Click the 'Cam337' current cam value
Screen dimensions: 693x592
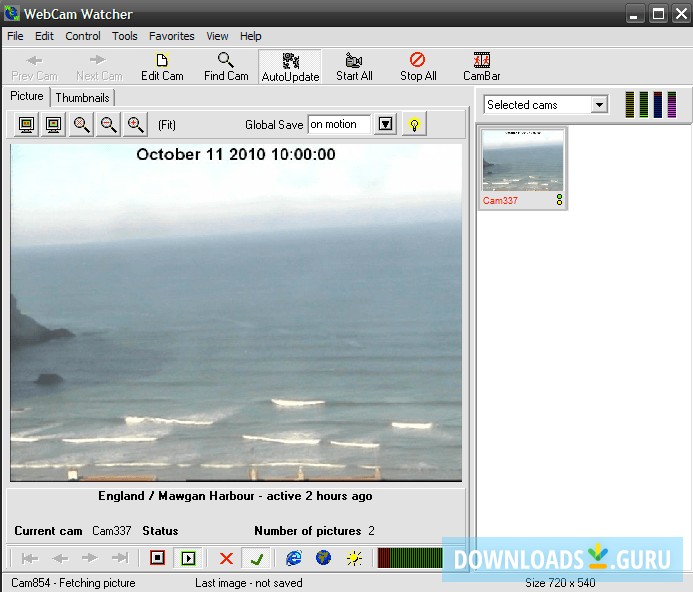click(112, 531)
